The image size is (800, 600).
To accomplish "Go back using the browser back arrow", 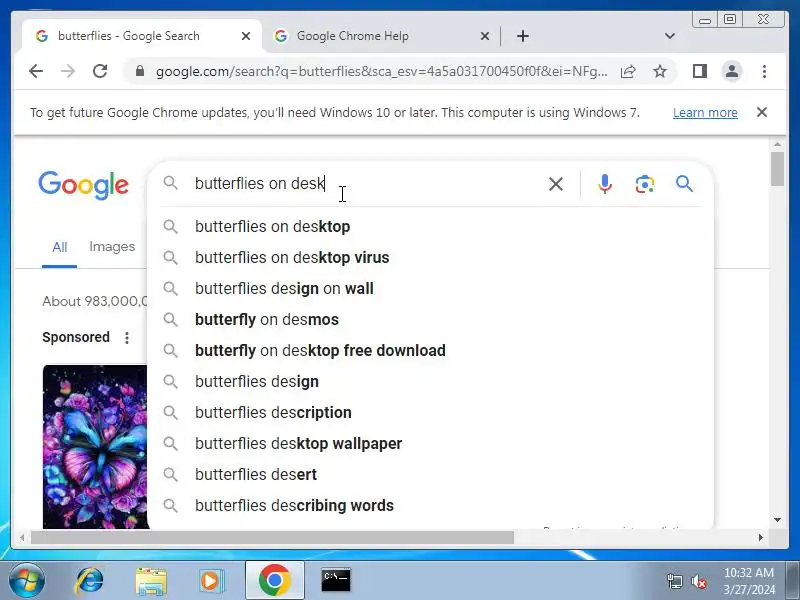I will 36,71.
